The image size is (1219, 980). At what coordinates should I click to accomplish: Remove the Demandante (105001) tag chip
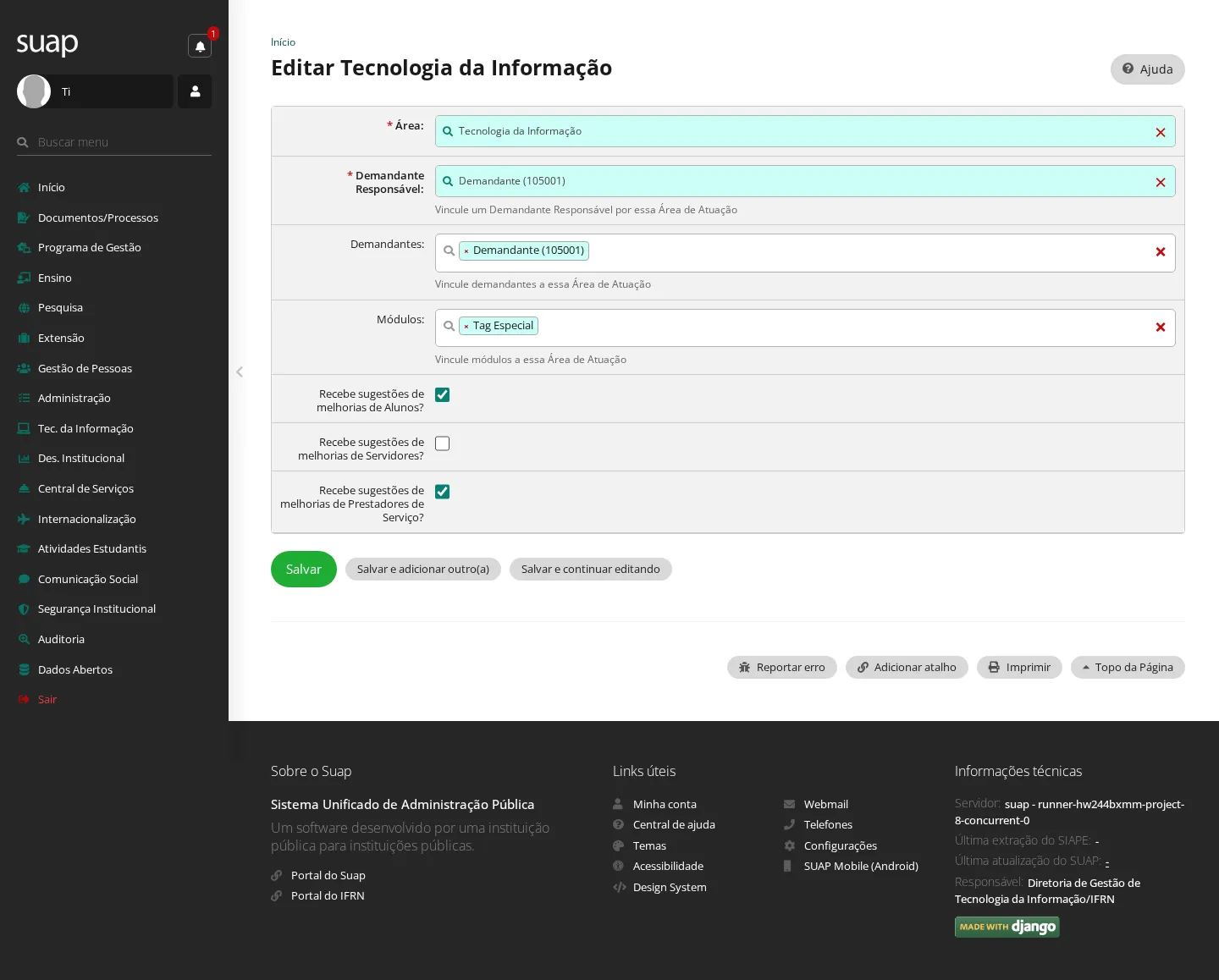[466, 251]
